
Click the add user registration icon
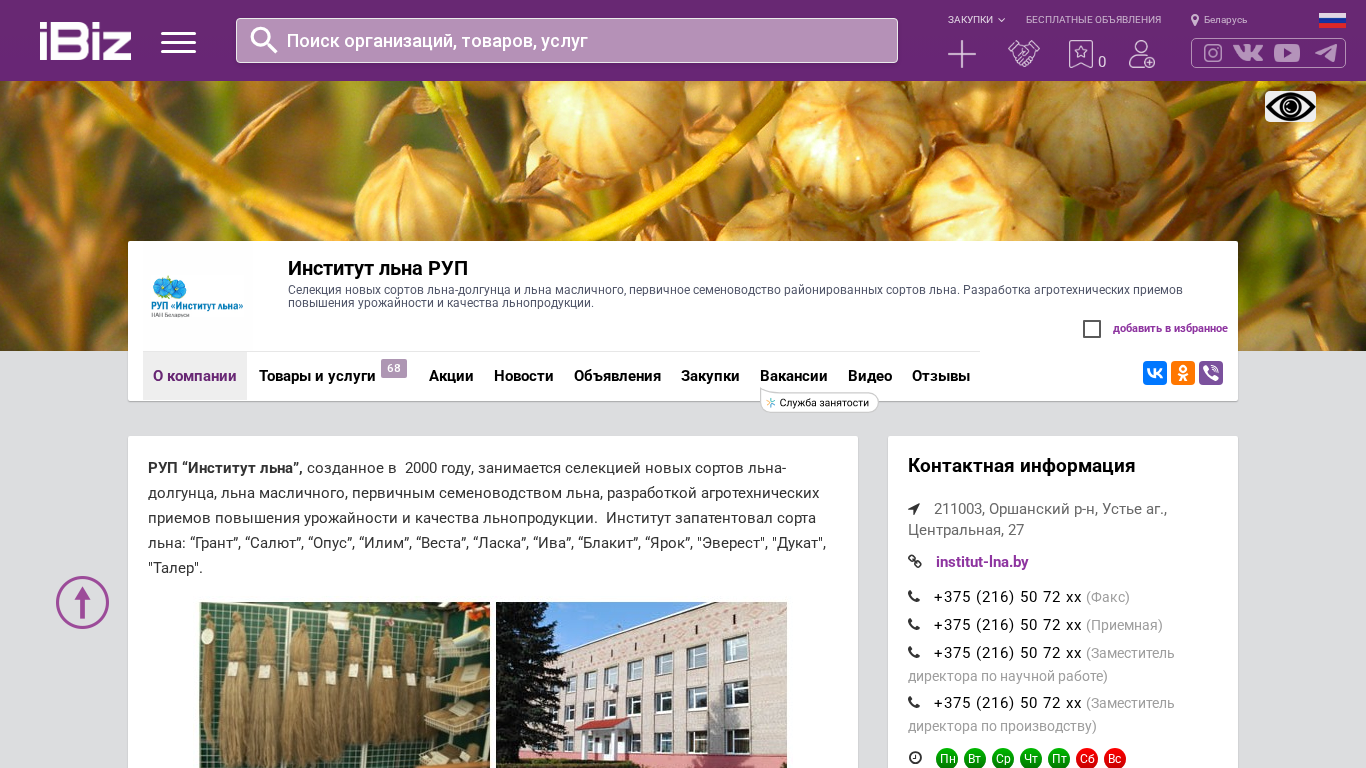pos(1142,54)
